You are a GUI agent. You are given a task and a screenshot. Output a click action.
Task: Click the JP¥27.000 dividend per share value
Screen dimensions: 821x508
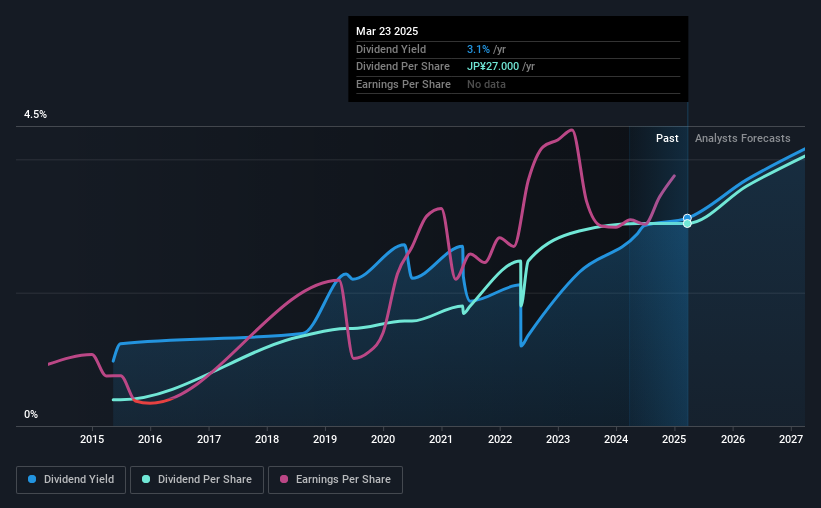(x=493, y=67)
